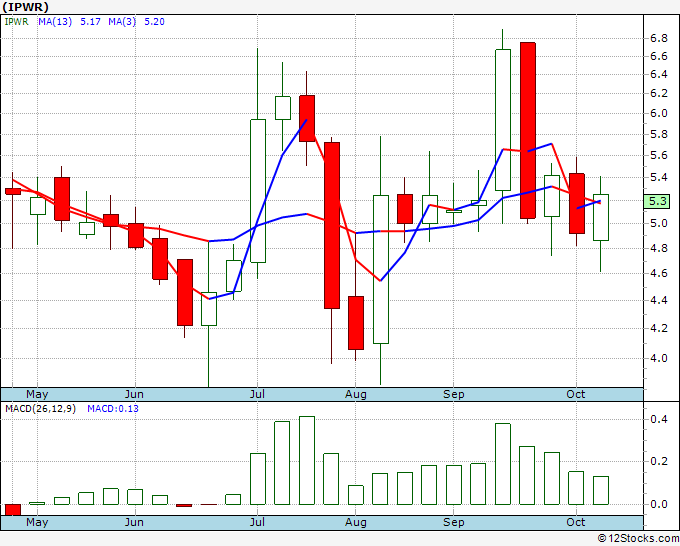Click the tallest red candlestick in late September
680x546 pixels.
pyautogui.click(x=528, y=130)
